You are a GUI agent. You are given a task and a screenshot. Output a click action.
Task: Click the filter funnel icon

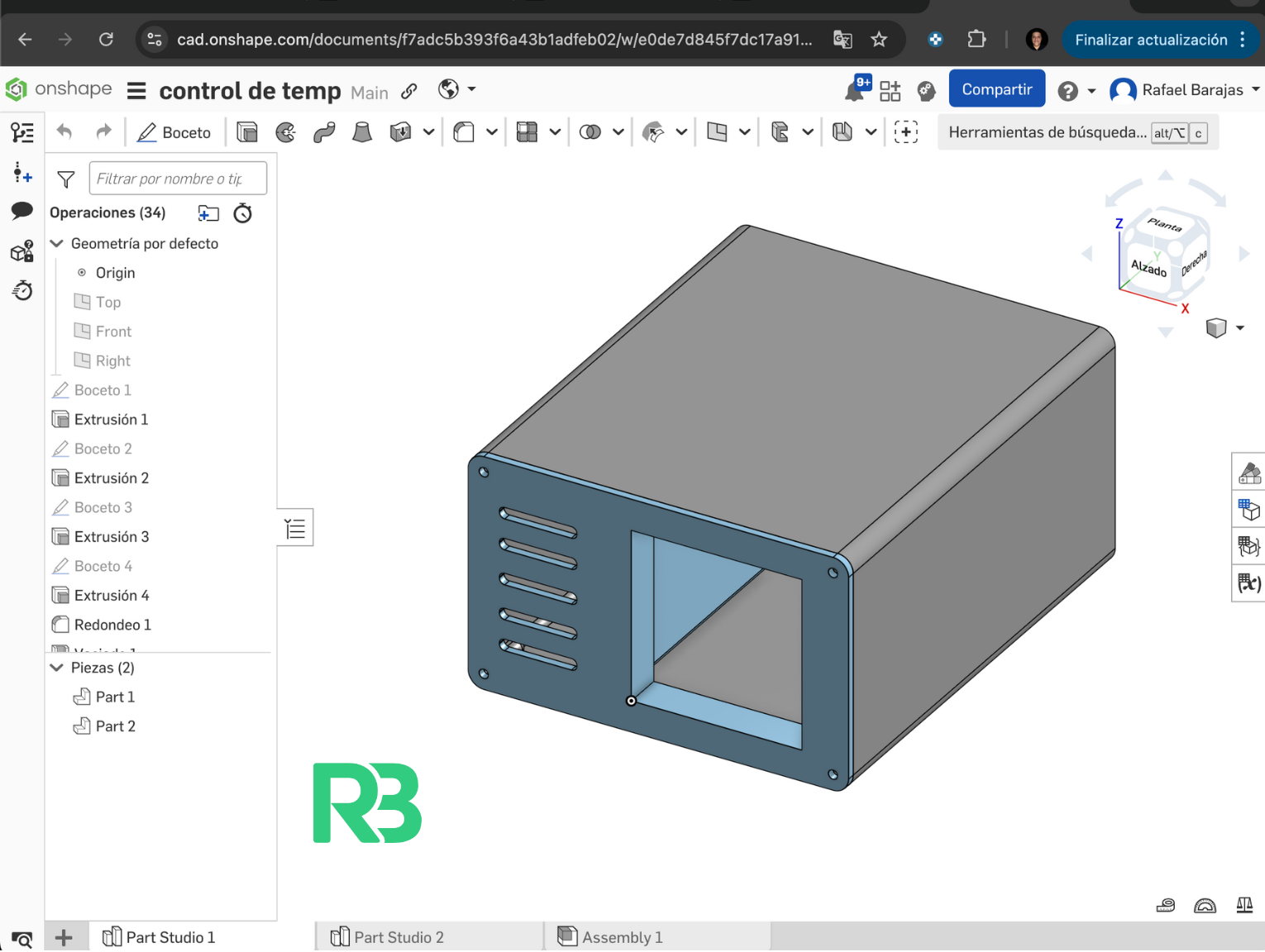click(x=66, y=178)
